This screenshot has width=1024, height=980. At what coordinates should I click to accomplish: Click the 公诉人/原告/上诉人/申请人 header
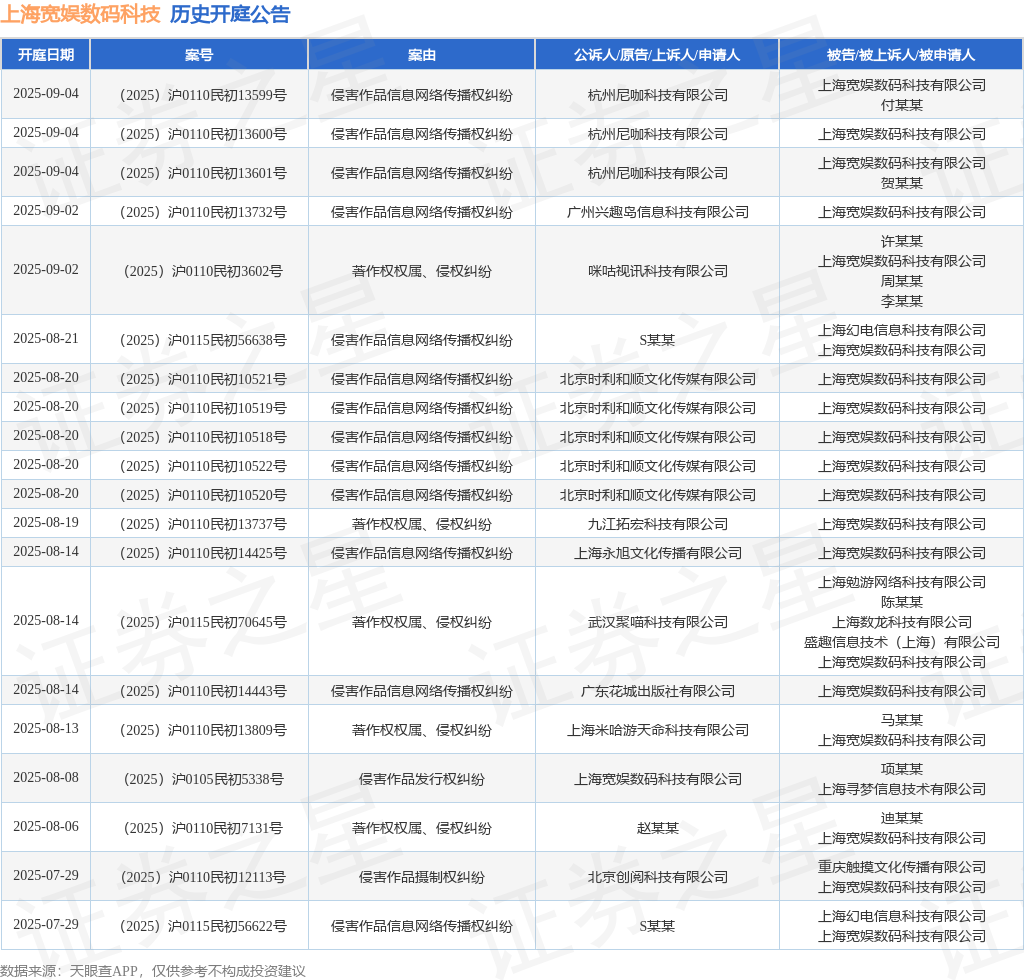pos(656,55)
